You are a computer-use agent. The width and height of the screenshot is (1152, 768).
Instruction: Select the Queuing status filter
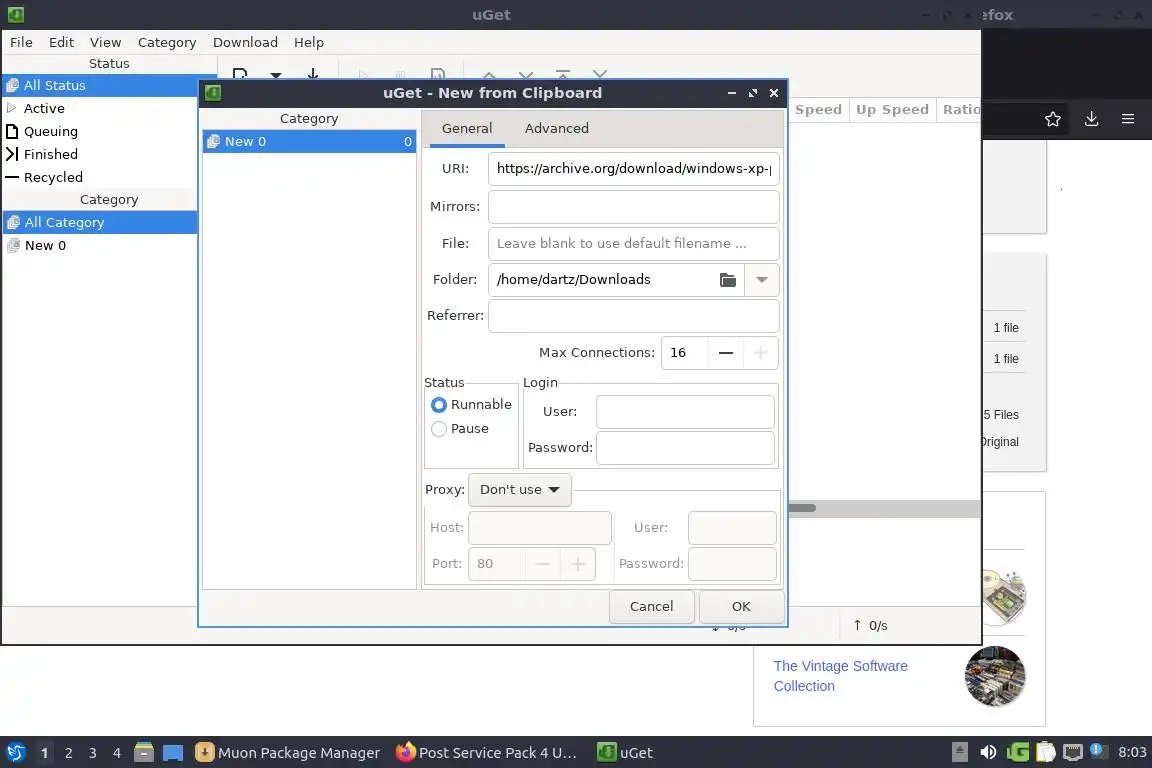point(100,132)
